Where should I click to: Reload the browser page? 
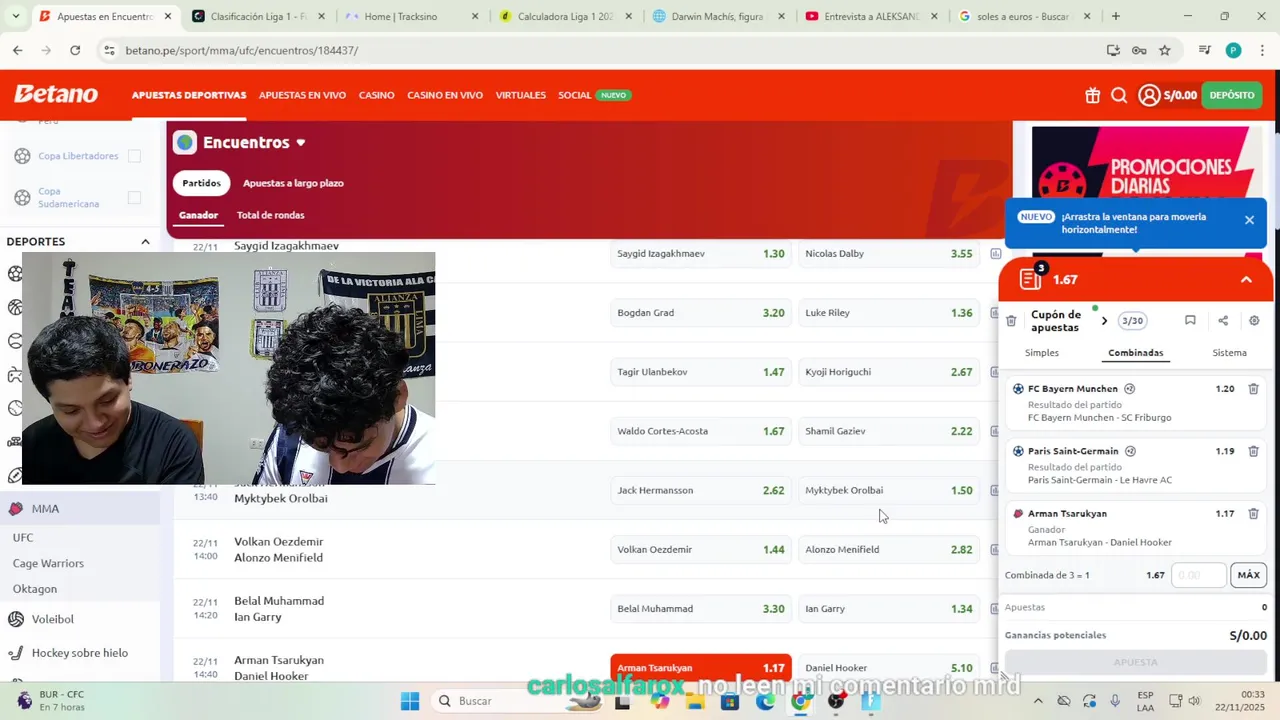pos(75,50)
